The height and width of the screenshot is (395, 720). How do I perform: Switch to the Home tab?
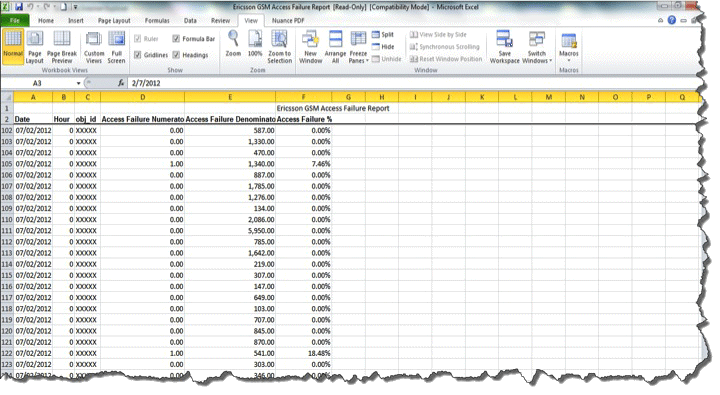pyautogui.click(x=45, y=20)
